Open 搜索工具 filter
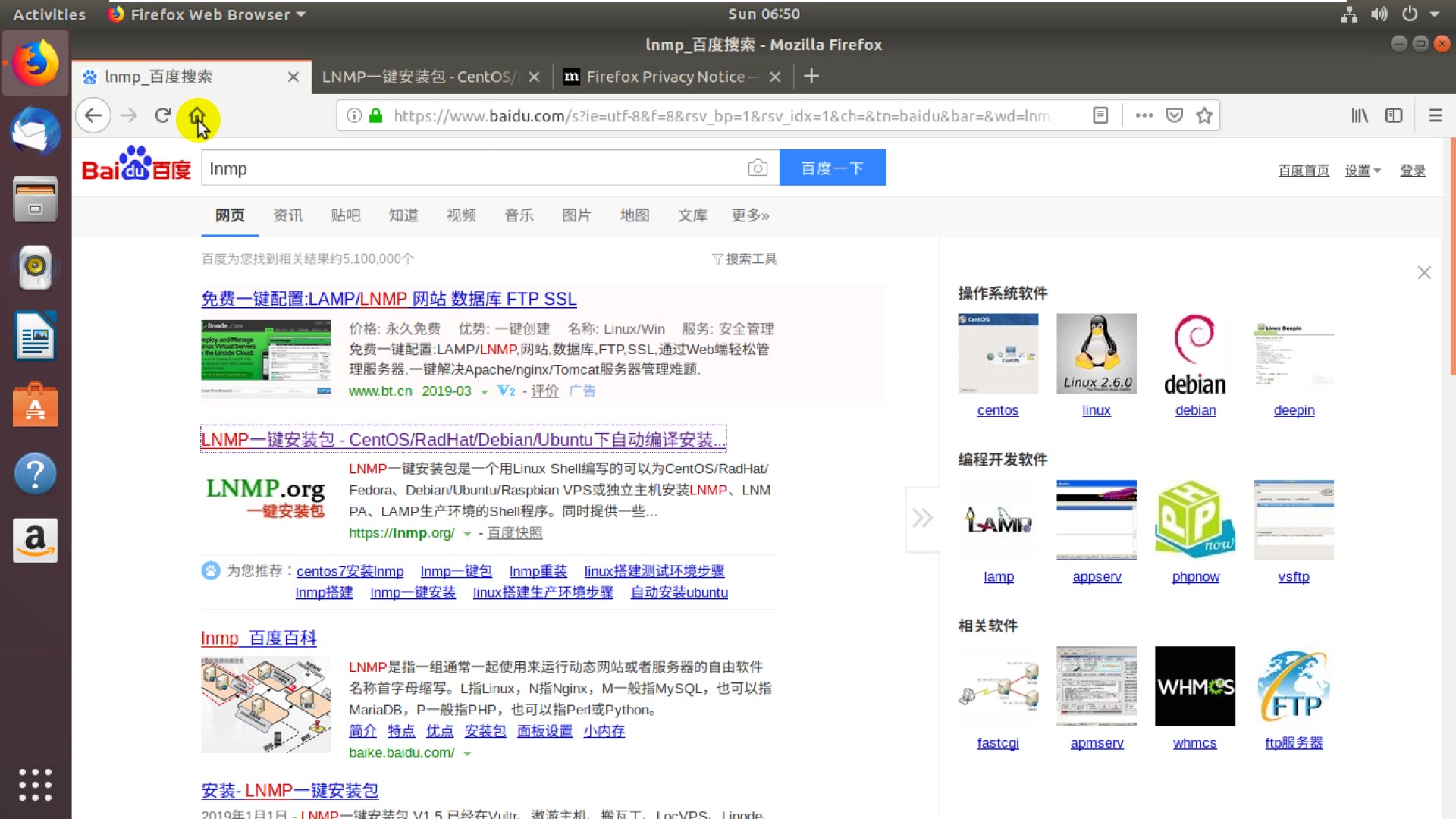The height and width of the screenshot is (819, 1456). pyautogui.click(x=745, y=259)
